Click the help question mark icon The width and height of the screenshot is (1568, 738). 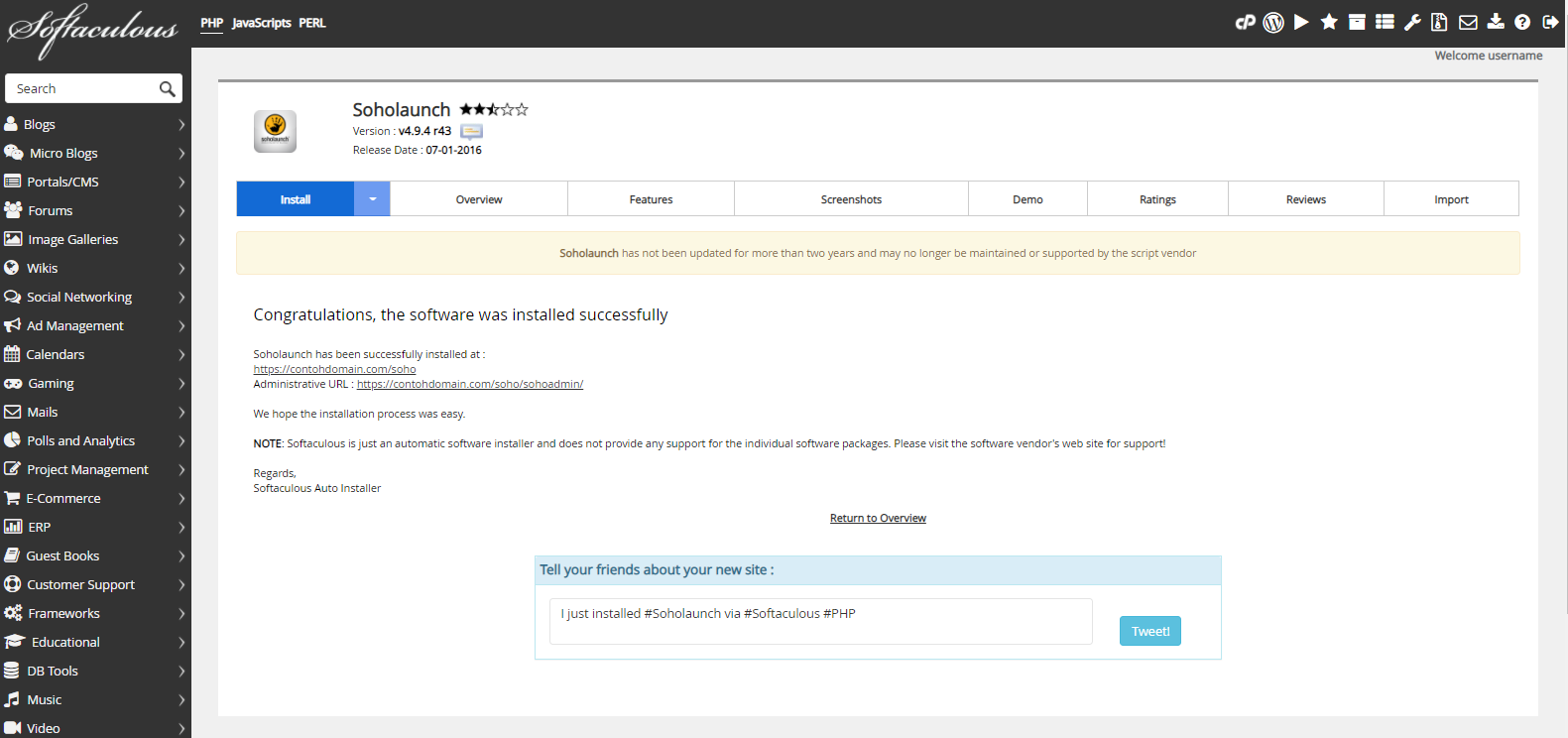click(1522, 22)
